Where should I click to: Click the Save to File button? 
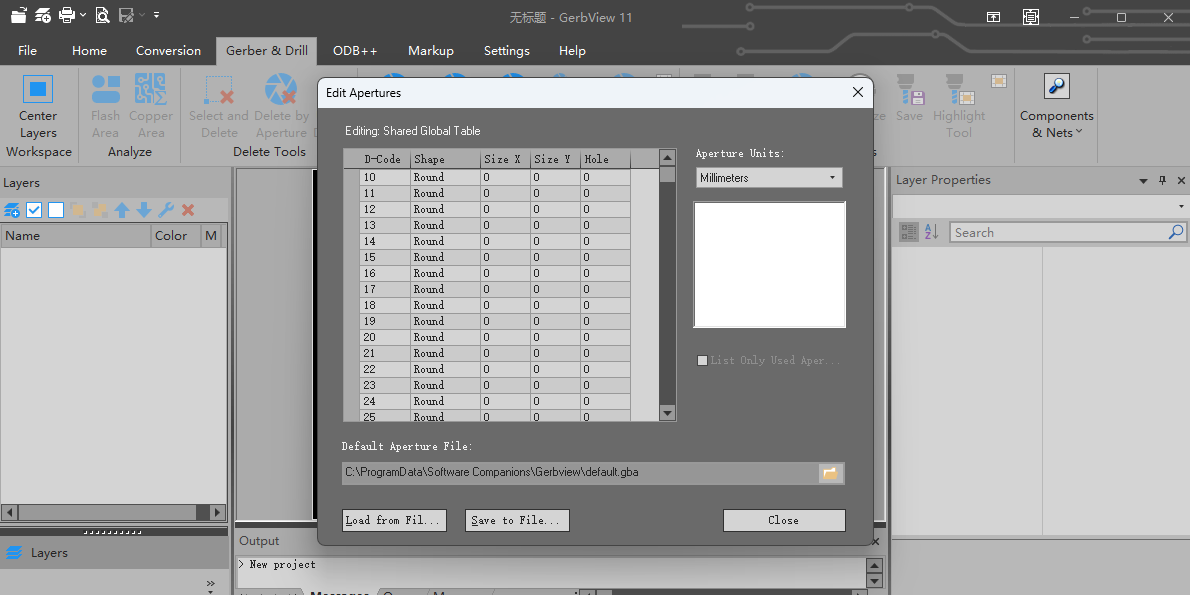click(518, 520)
